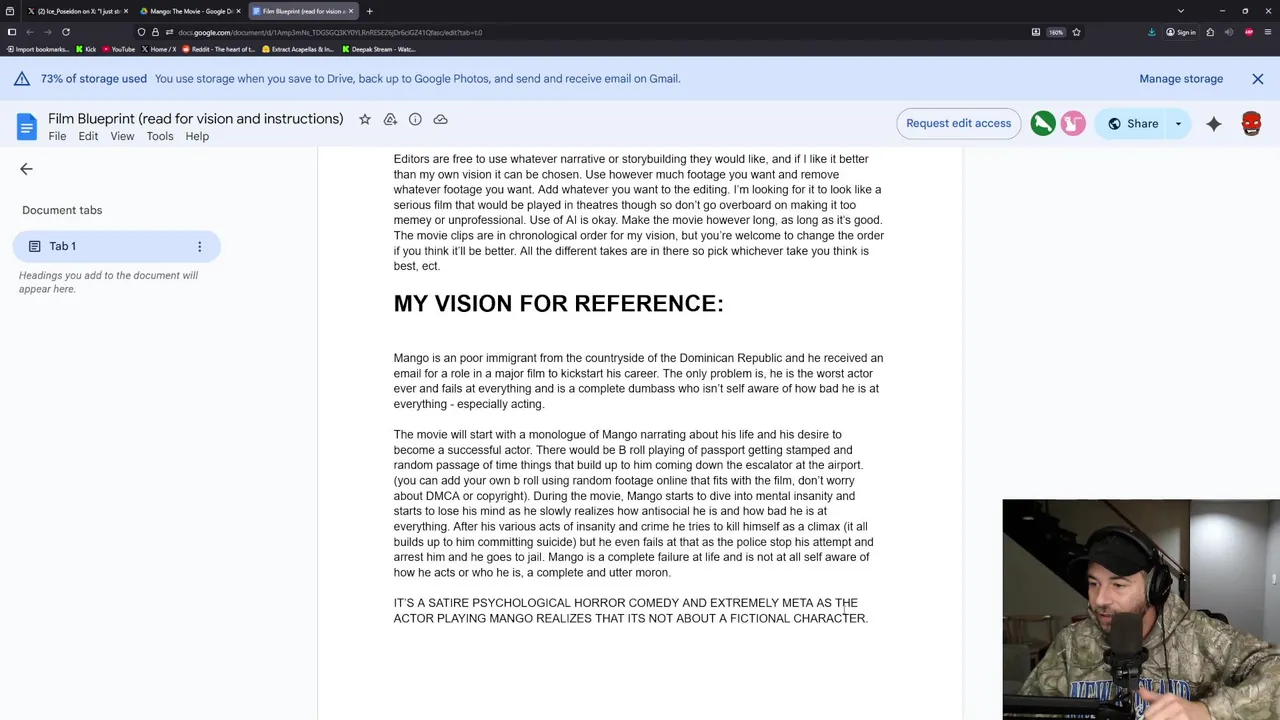
Task: List all tabs with chevron button
Action: [x=1181, y=11]
